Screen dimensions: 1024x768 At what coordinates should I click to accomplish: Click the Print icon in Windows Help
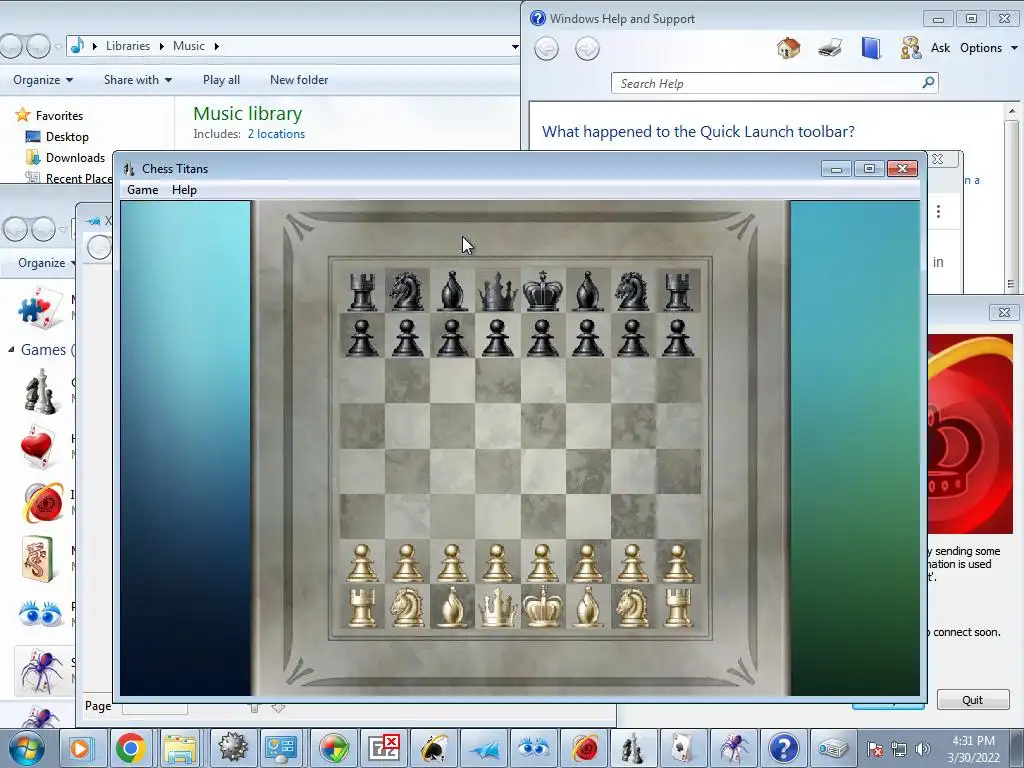coord(829,48)
